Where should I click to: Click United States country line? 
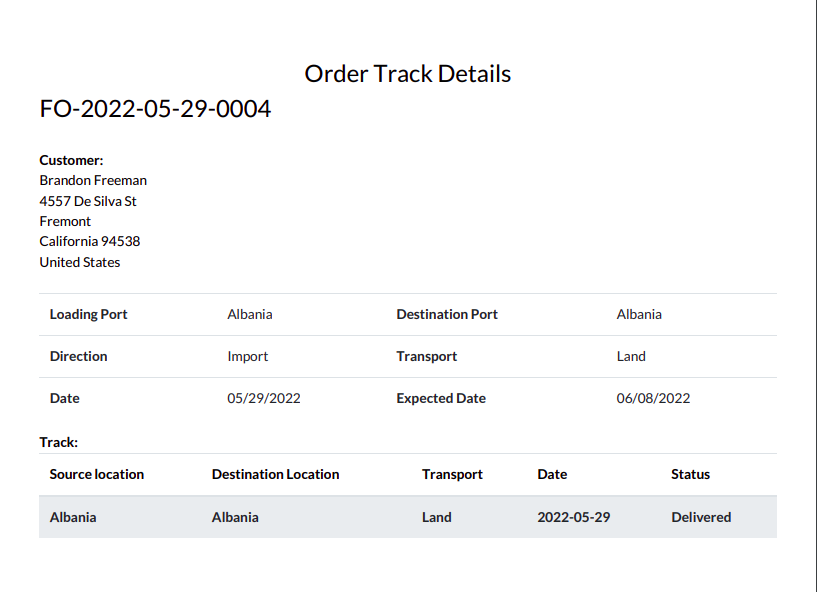click(x=80, y=262)
